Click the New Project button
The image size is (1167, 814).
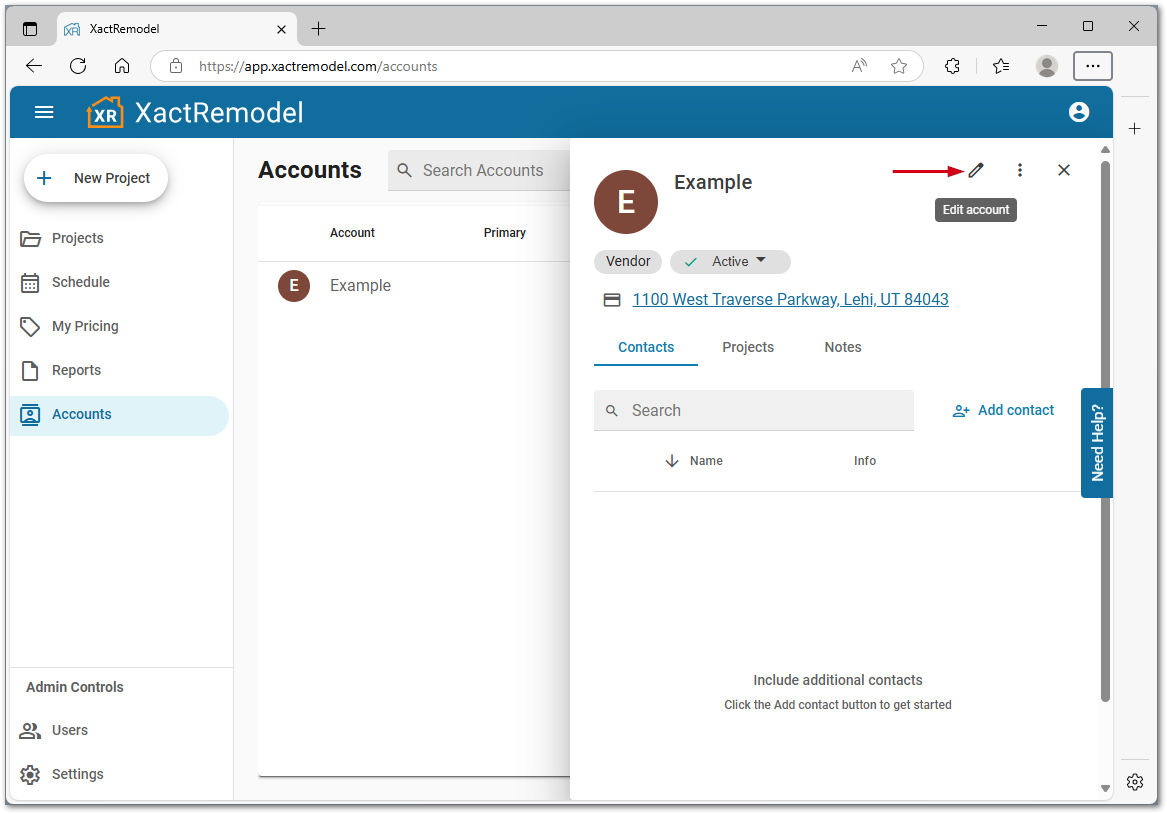(96, 178)
